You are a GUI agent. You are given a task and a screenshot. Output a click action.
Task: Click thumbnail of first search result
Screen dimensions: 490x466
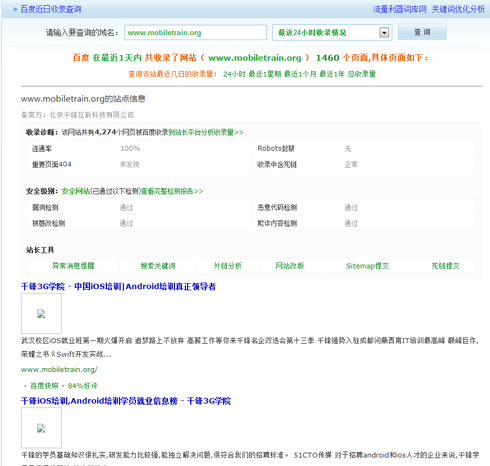41,313
